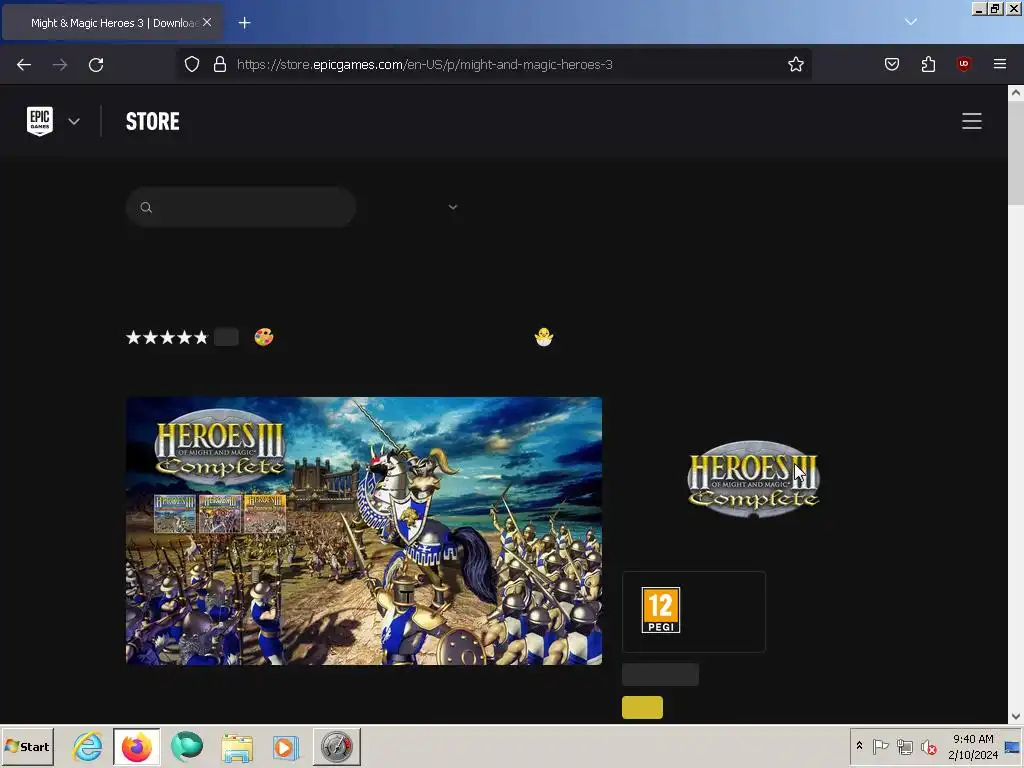
Task: Open the STORE home link
Action: [x=152, y=121]
